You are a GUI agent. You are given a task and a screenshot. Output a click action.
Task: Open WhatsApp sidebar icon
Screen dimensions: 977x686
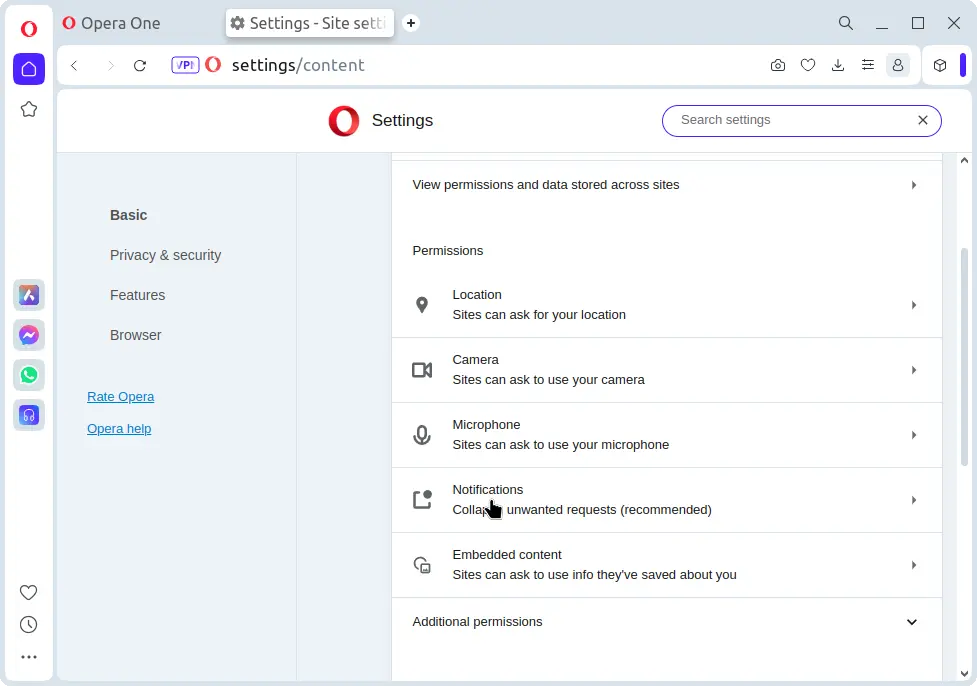click(x=29, y=375)
